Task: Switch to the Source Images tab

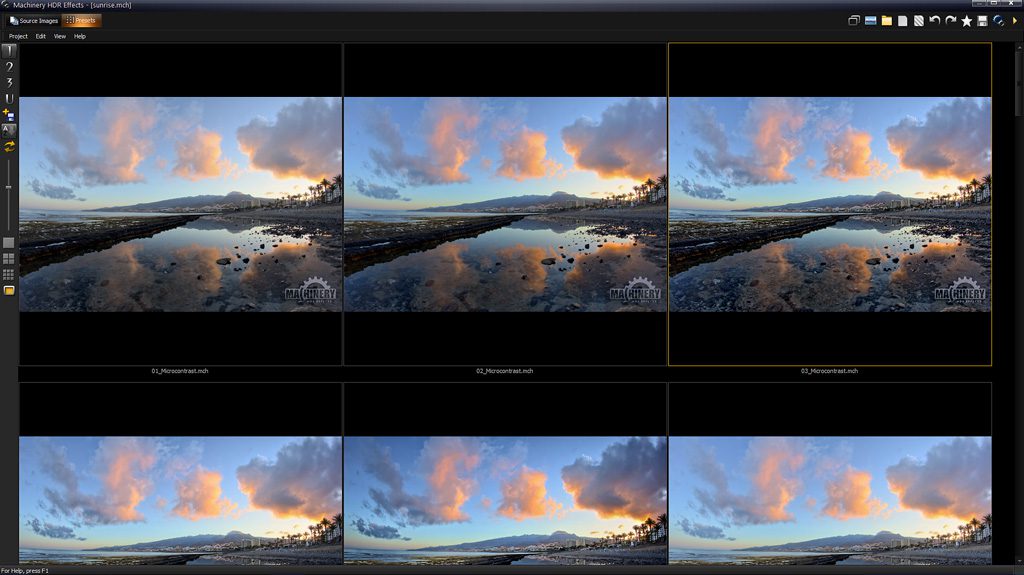Action: coord(34,21)
